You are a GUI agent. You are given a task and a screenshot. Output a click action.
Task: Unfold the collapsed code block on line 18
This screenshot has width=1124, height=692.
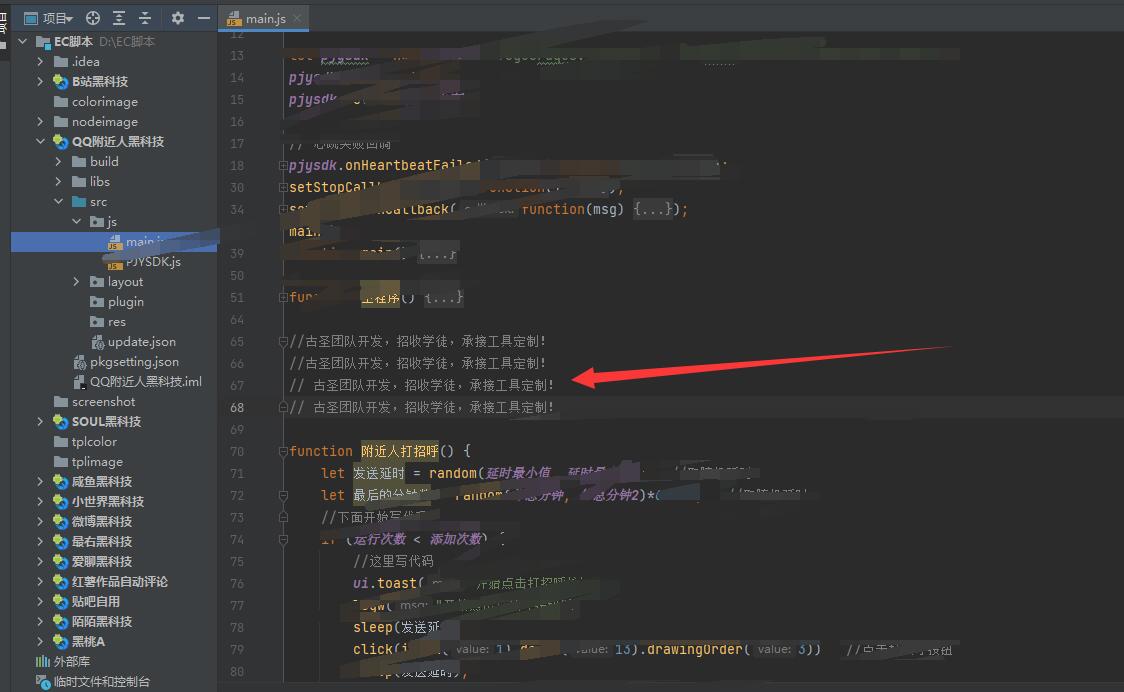pos(283,166)
